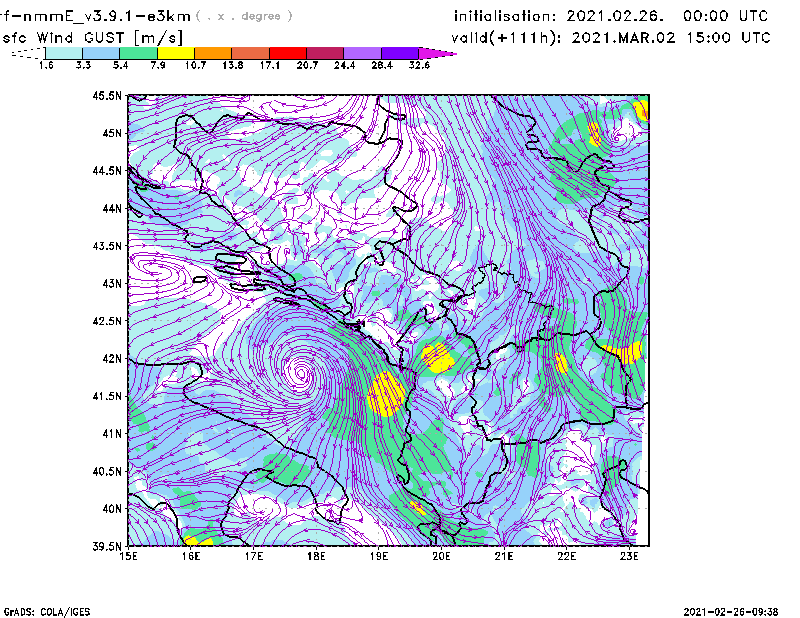The height and width of the screenshot is (618, 800).
Task: Click the "40N" latitude label
Action: 112,509
